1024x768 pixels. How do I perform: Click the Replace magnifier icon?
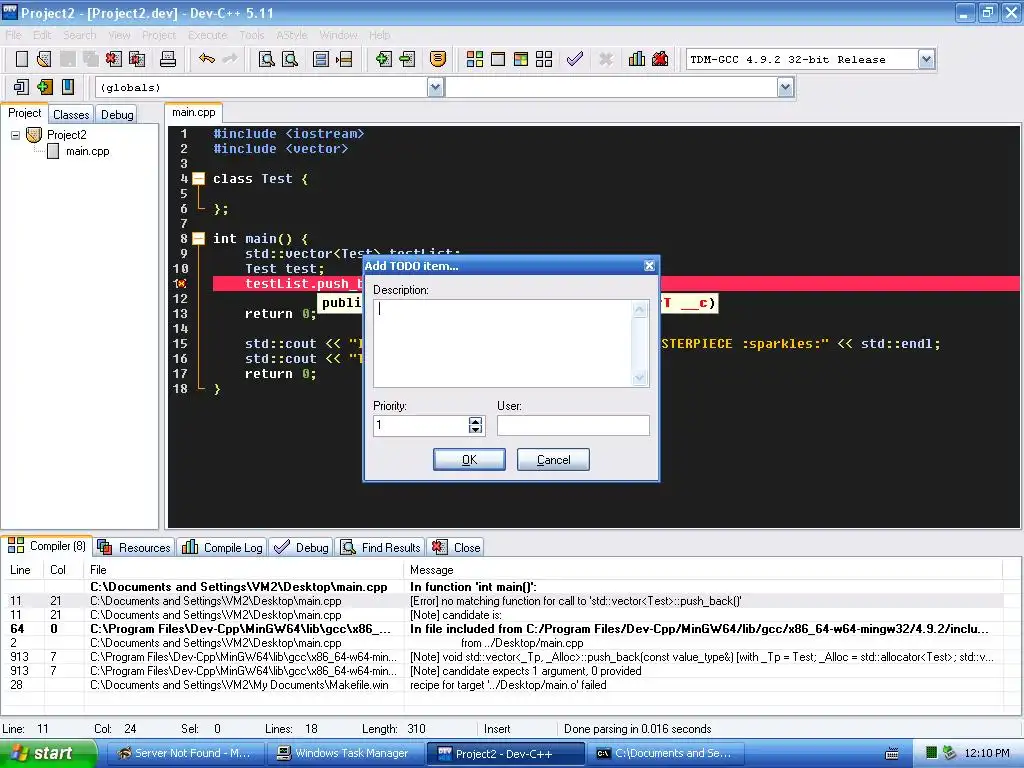(290, 59)
